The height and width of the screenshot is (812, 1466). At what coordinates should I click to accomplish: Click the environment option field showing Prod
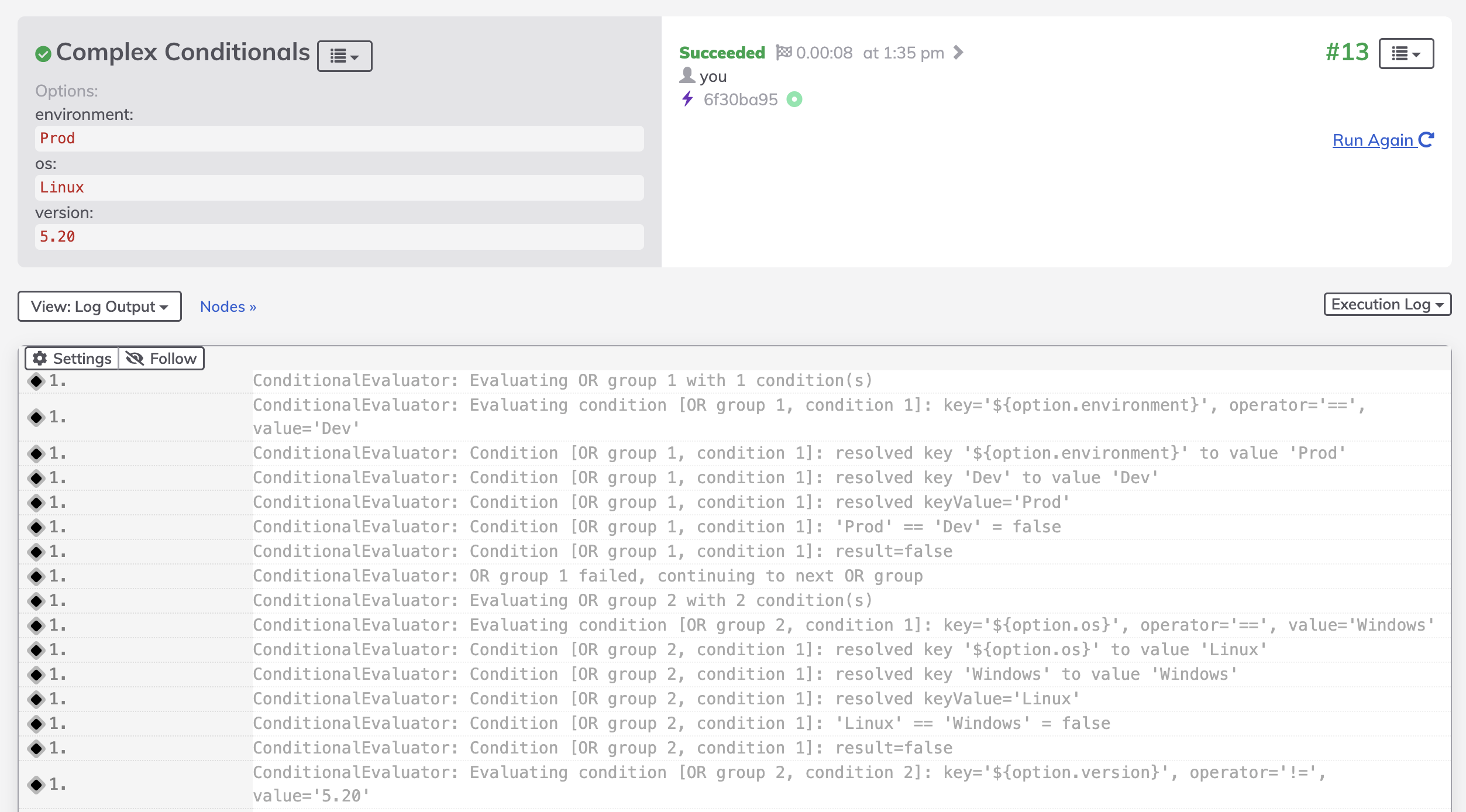(x=339, y=139)
